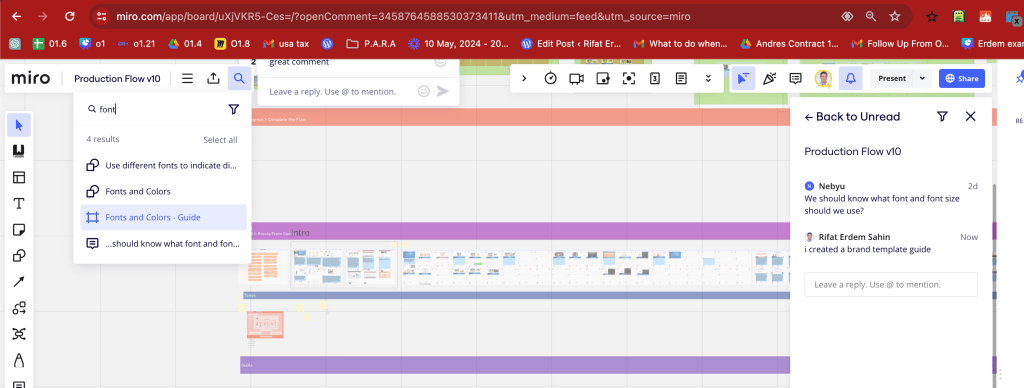Toggle collaborators' cursors visibility

click(743, 78)
